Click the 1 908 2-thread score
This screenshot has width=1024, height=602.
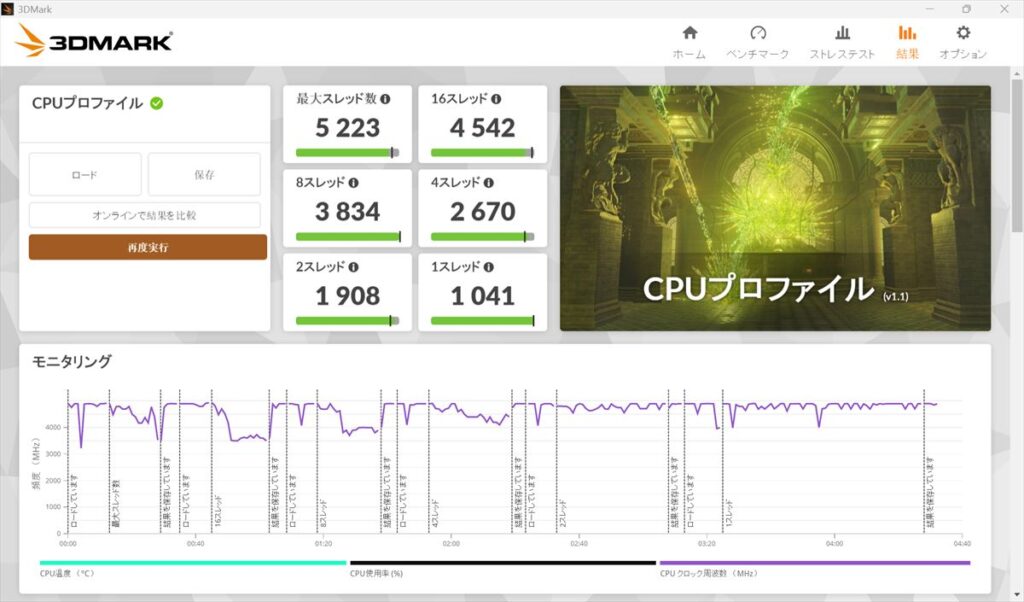pyautogui.click(x=347, y=296)
